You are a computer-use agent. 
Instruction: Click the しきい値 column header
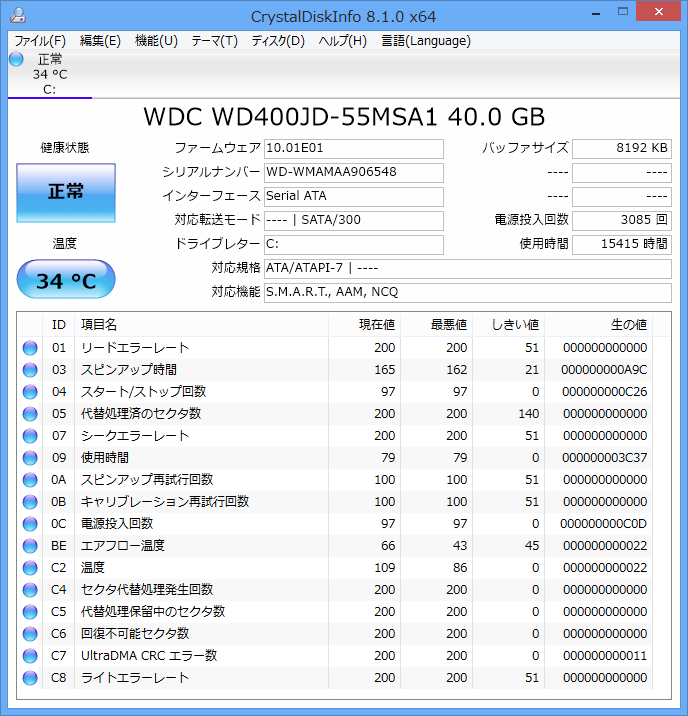tap(508, 325)
